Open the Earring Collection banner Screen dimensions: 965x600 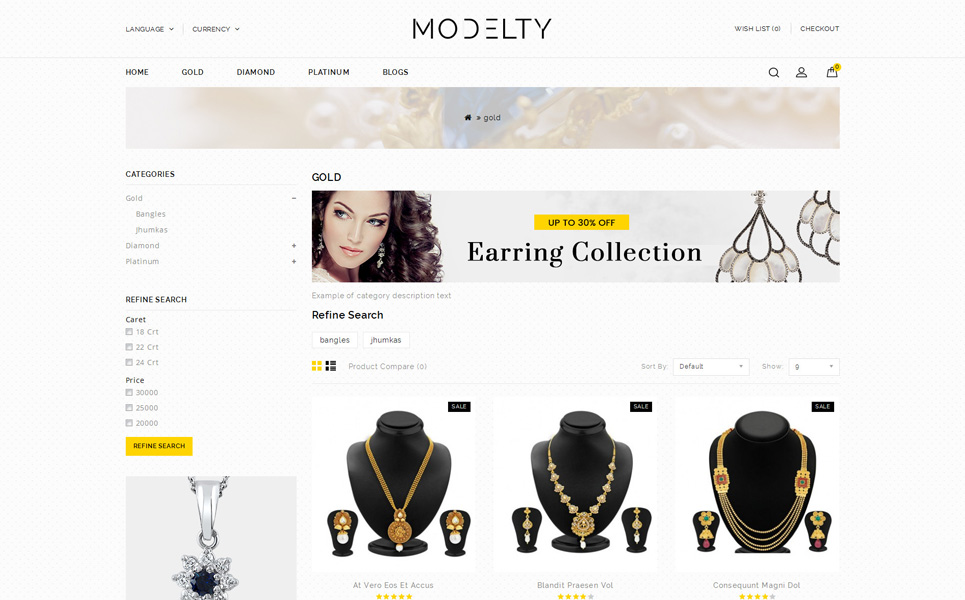[x=575, y=236]
